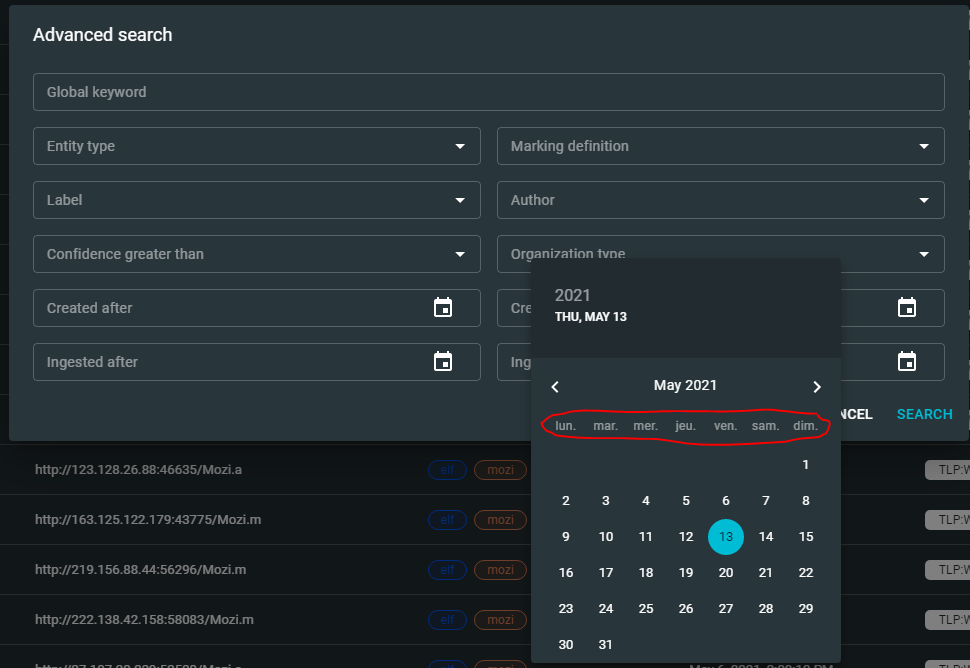Select day 15 in the calendar

click(805, 536)
